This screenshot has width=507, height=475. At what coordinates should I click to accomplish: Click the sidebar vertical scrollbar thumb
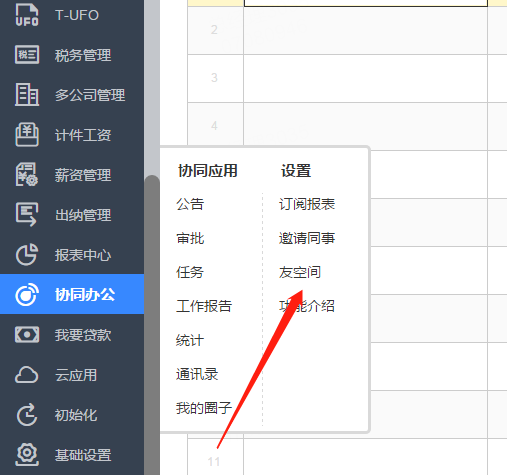[x=152, y=325]
